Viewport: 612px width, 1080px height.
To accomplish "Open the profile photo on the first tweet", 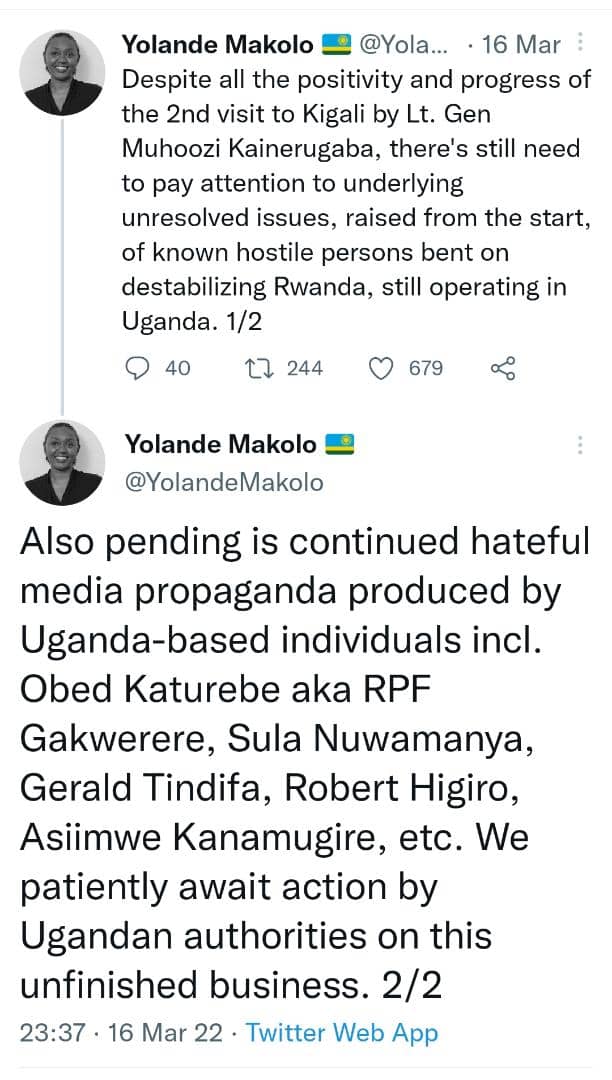I will pyautogui.click(x=63, y=71).
